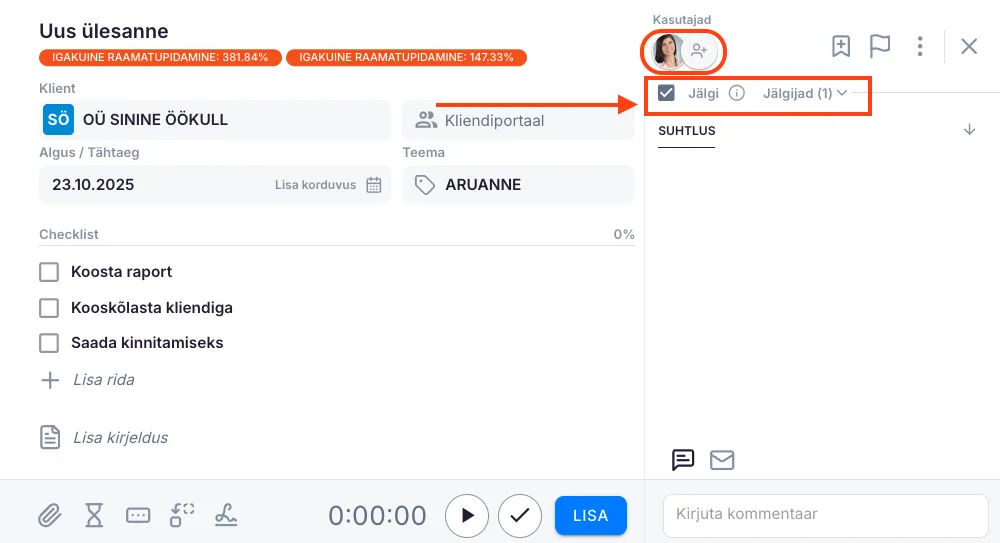Screen dimensions: 1000x543
Task: Start the timer with play button
Action: (467, 516)
